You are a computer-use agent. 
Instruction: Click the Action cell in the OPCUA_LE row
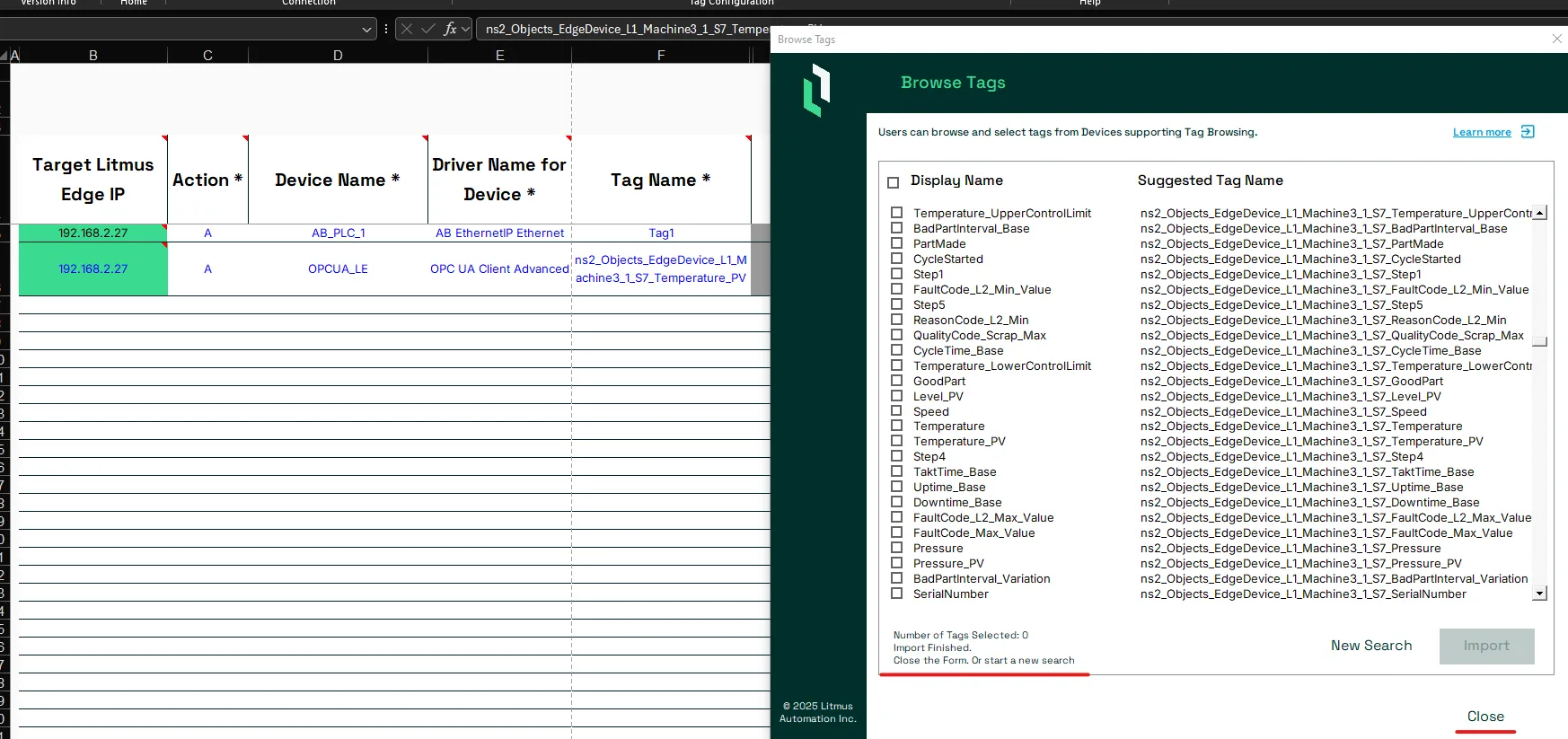[207, 268]
